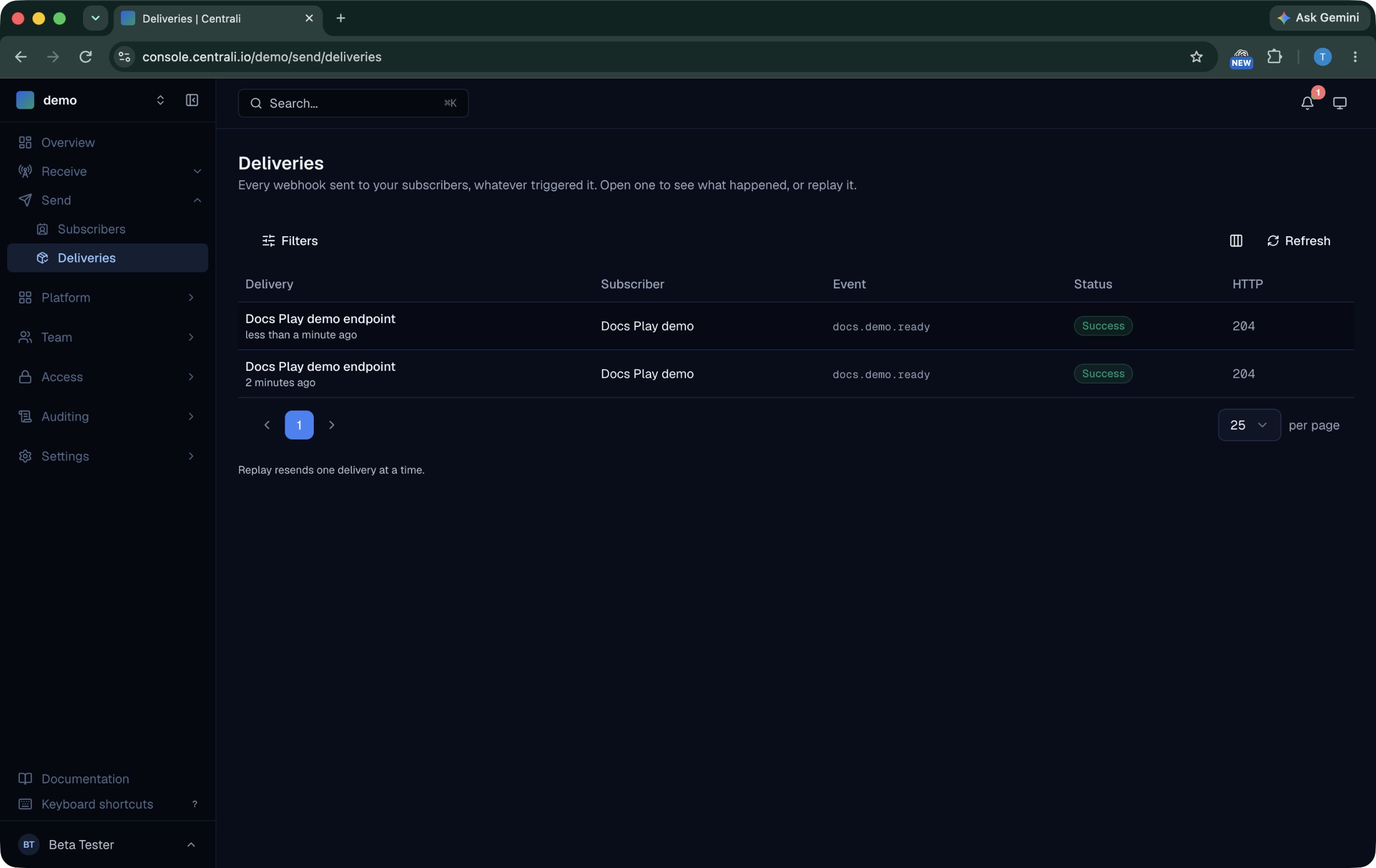Click the NEW extension icon
1376x868 pixels.
pos(1241,58)
